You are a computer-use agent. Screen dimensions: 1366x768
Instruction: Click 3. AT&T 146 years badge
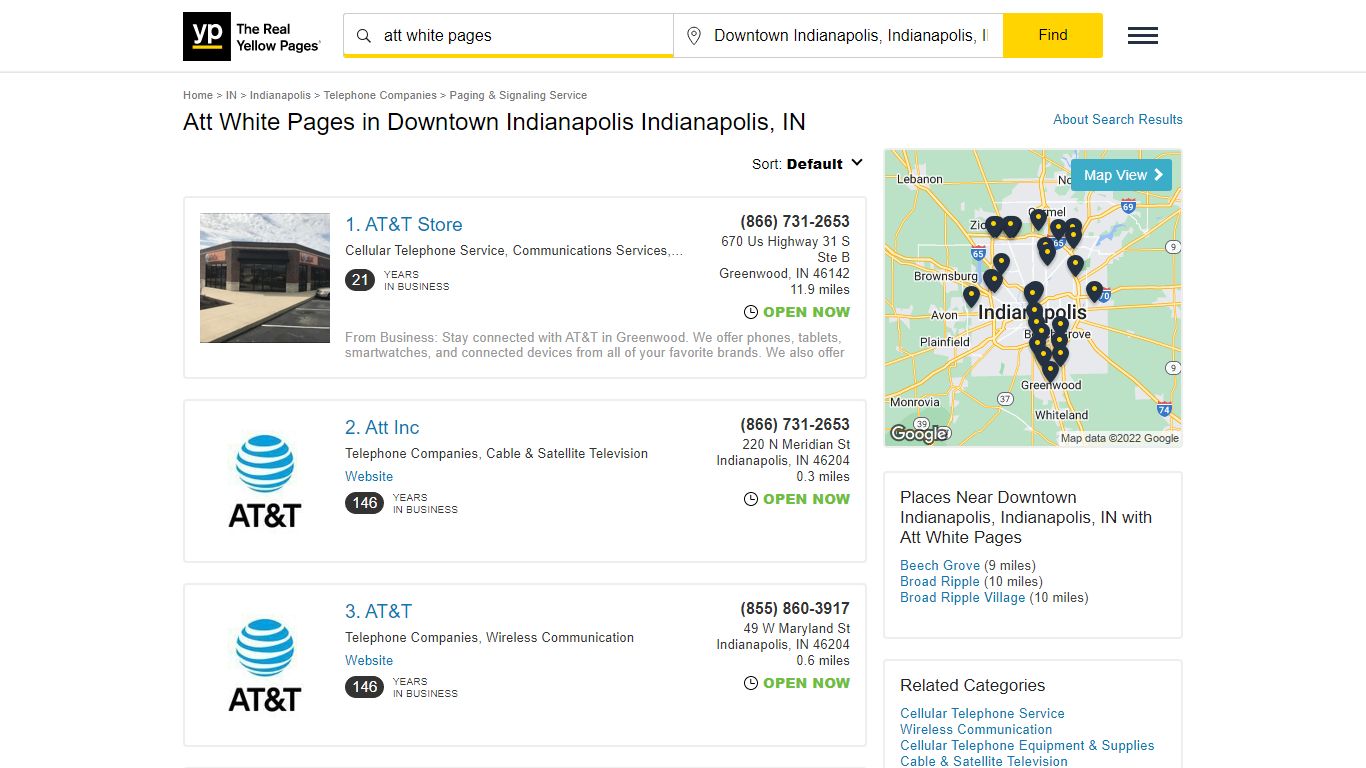coord(364,687)
